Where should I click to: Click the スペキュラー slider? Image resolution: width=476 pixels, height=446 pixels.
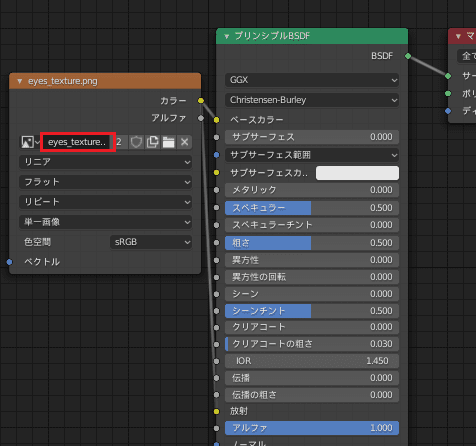pos(312,208)
